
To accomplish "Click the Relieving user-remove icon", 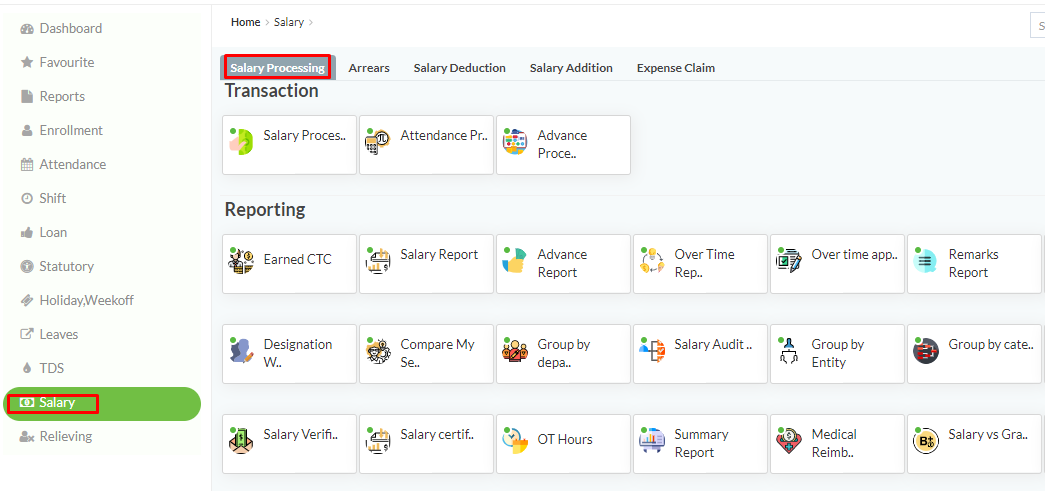I will (x=27, y=437).
